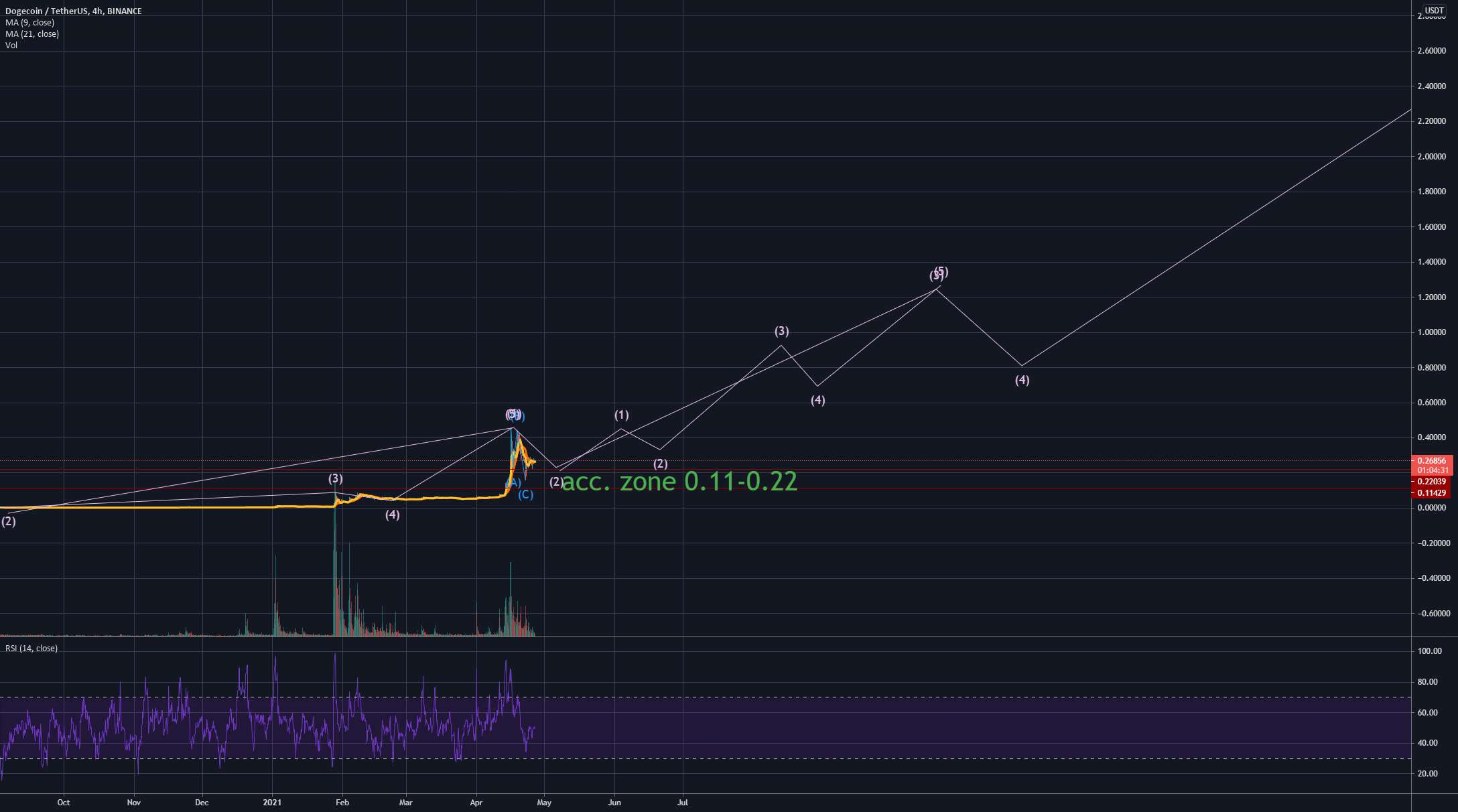Screen dimensions: 1458x812
Task: Select the wave label (4) beside Mar
Action: [392, 515]
